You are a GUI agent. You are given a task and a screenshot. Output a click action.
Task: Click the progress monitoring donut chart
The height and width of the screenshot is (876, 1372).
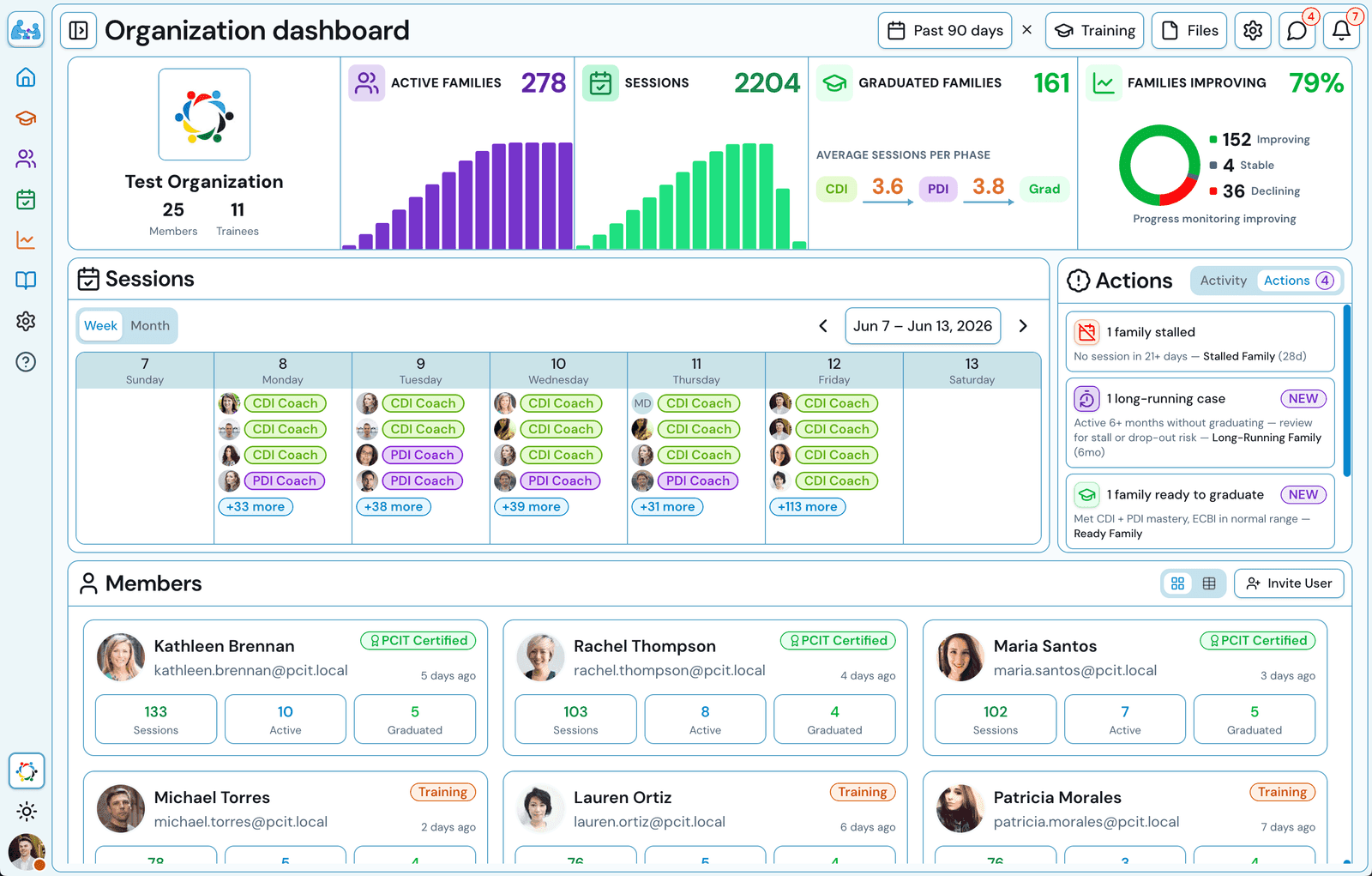[x=1159, y=166]
